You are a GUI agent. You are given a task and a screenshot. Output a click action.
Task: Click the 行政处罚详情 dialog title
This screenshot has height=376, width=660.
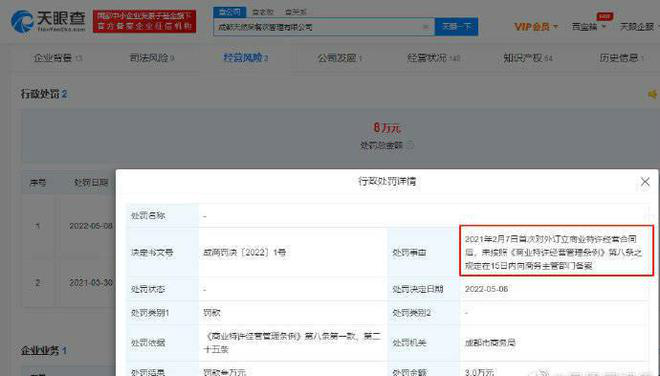(387, 181)
